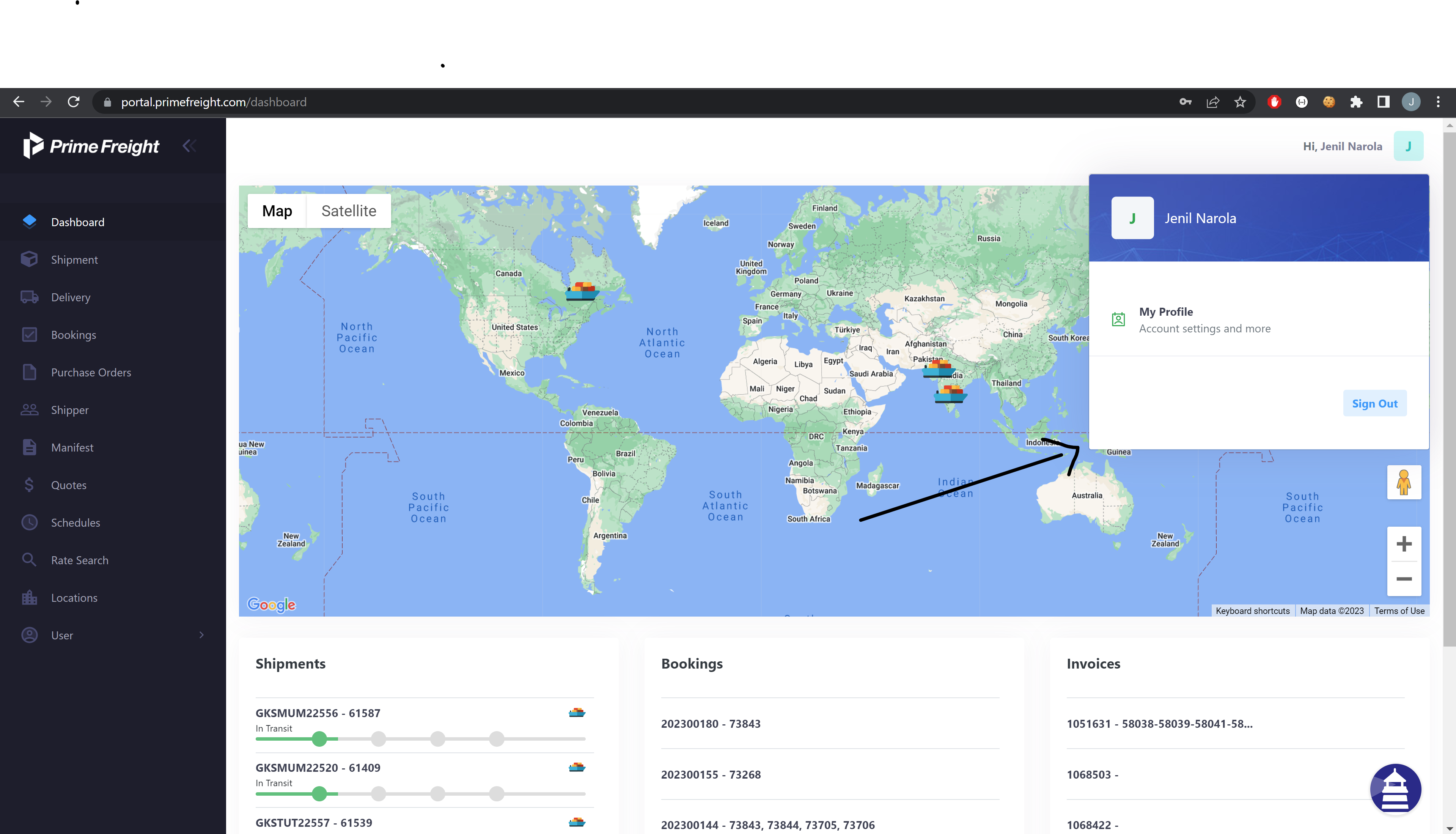Open invoice 1051631 - 58038-58039
Screen dimensions: 1456x834
pyautogui.click(x=1159, y=724)
